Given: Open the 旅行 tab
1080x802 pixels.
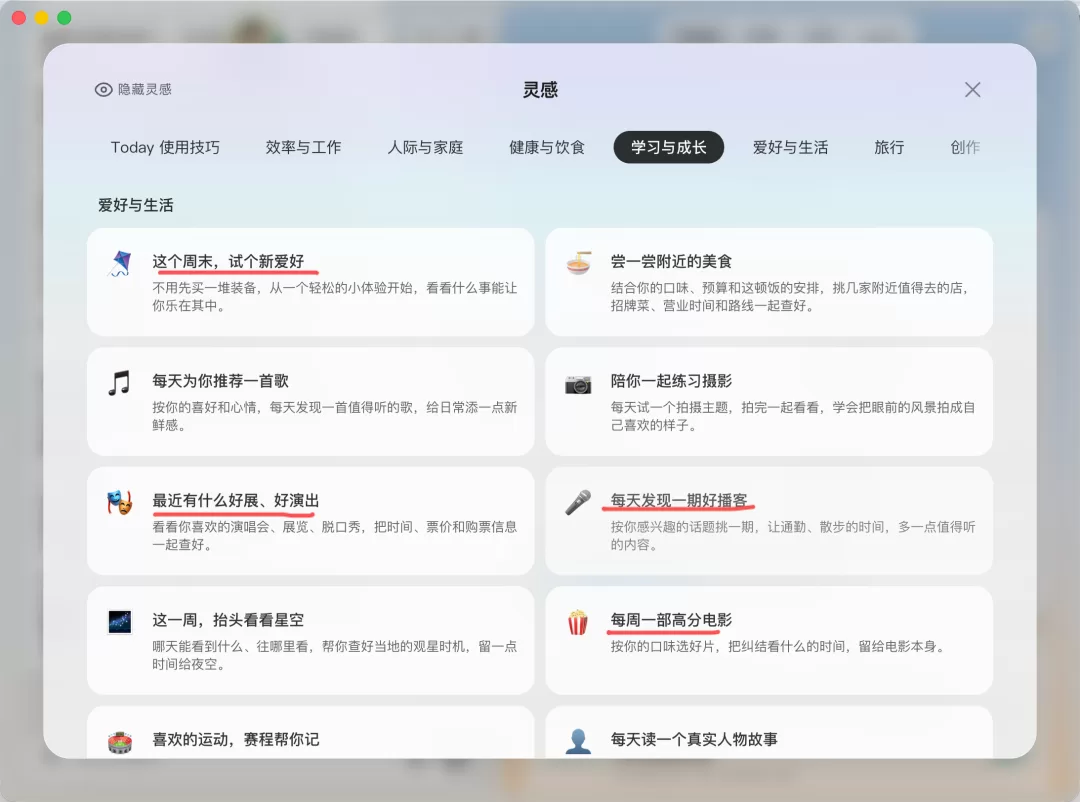Looking at the screenshot, I should [889, 147].
